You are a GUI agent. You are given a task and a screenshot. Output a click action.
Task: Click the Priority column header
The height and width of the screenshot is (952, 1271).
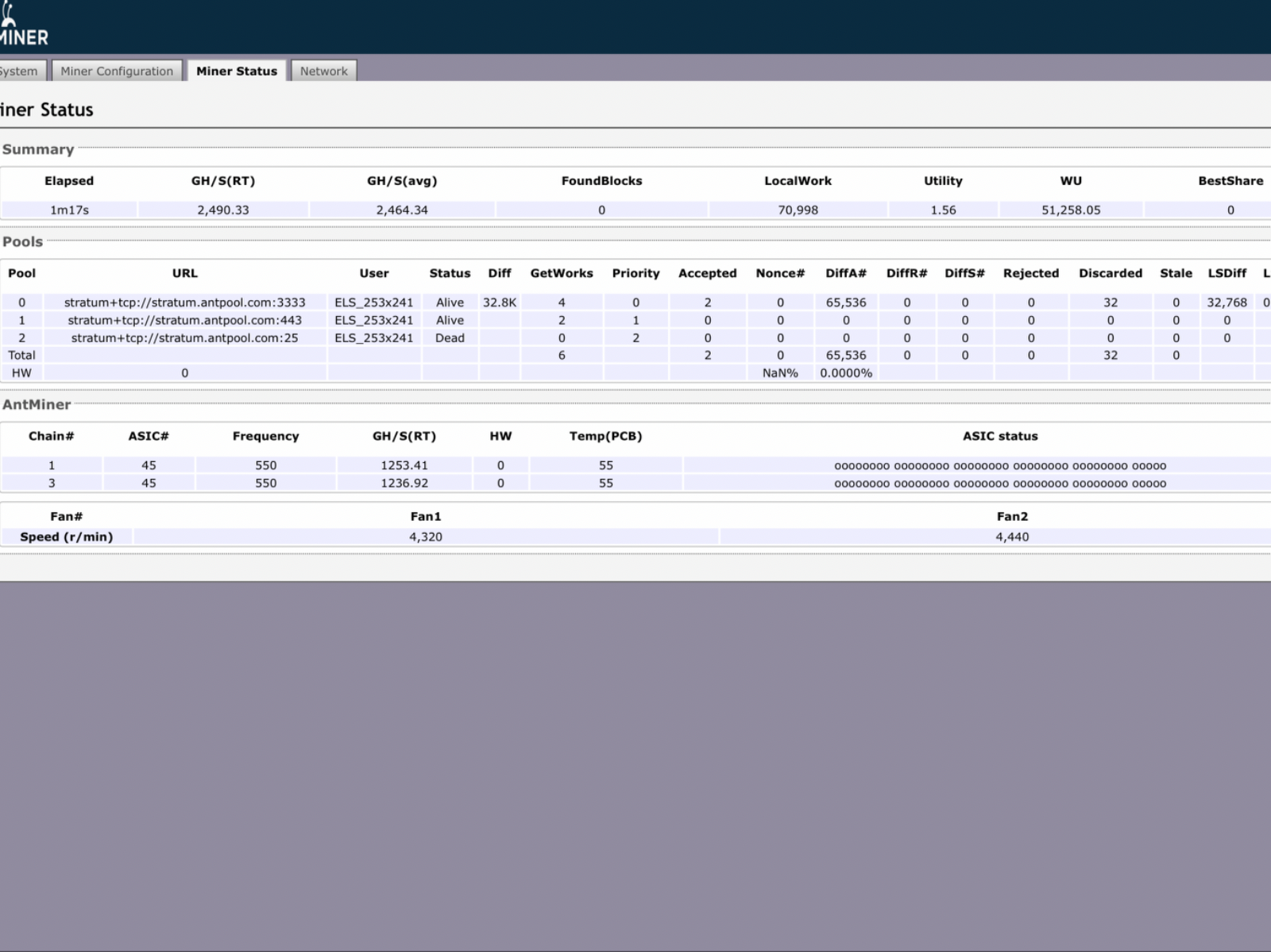click(635, 273)
